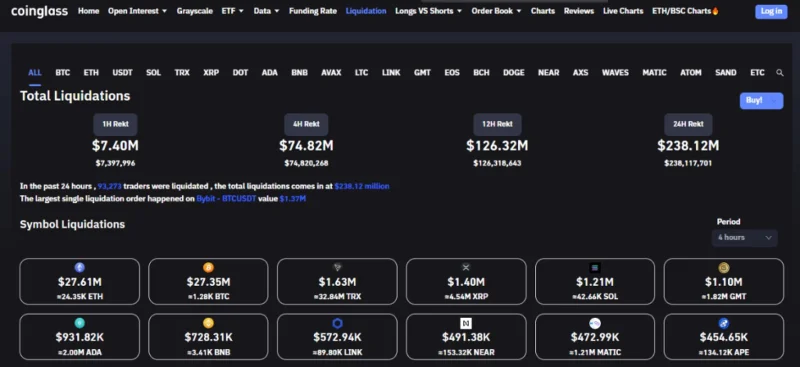Click the LINK coin icon
Viewport: 800px width, 367px height.
337,323
